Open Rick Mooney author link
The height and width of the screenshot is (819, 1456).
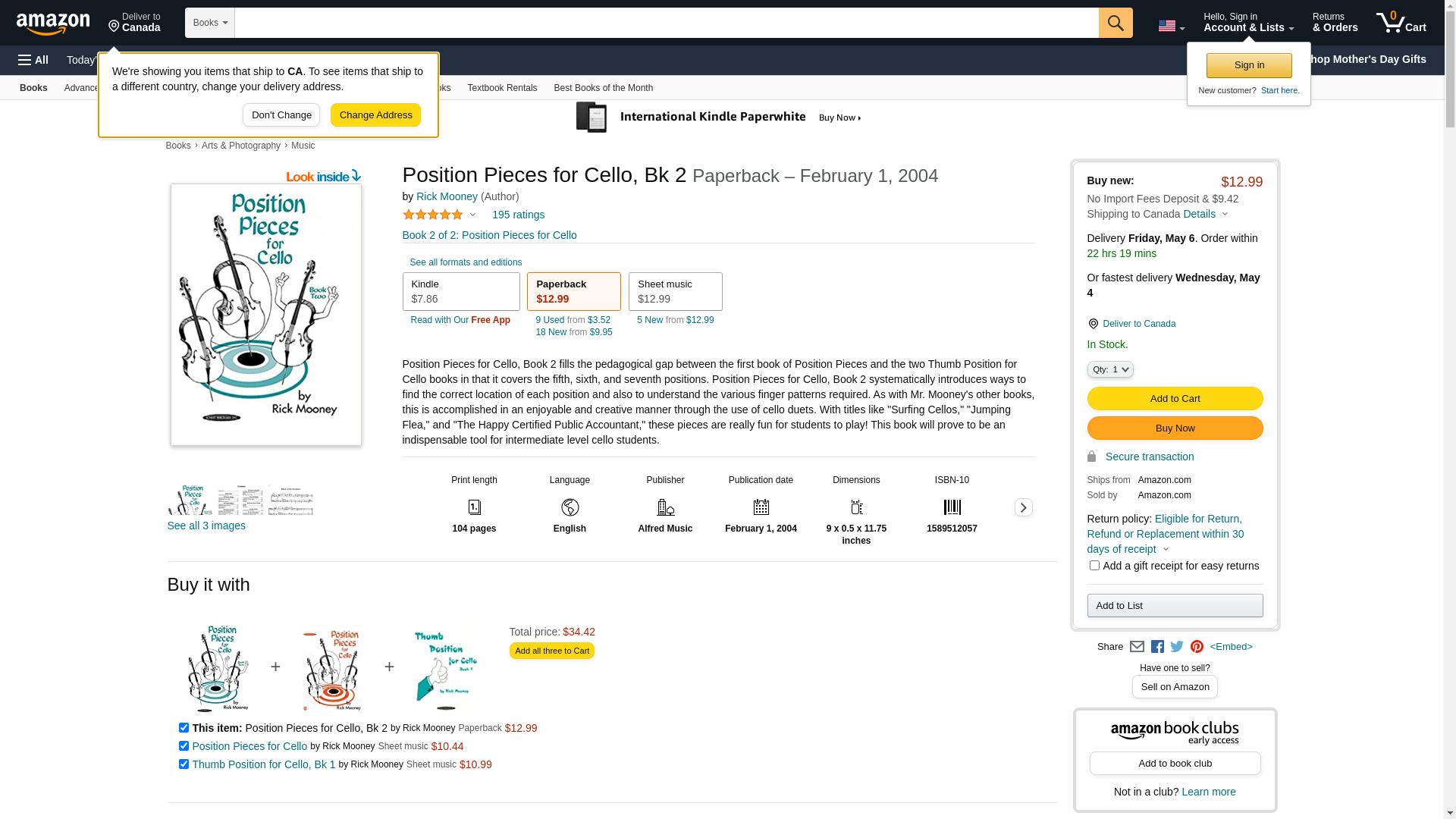[x=447, y=196]
